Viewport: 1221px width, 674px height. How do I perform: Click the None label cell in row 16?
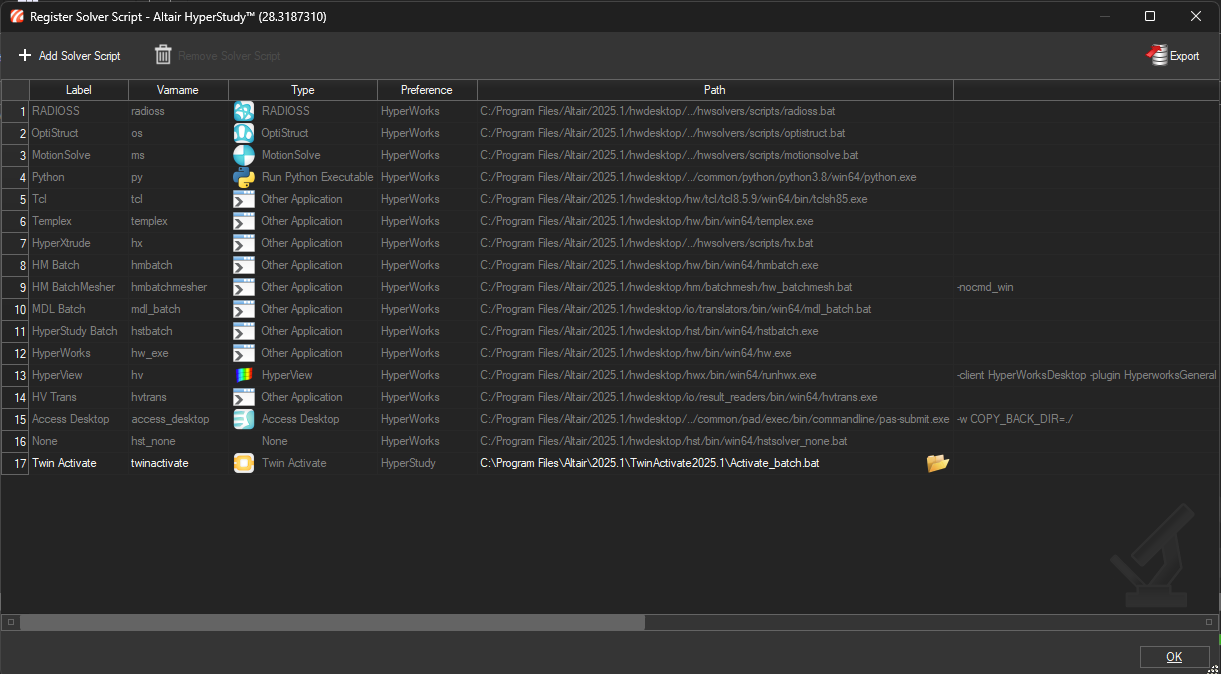tap(79, 441)
